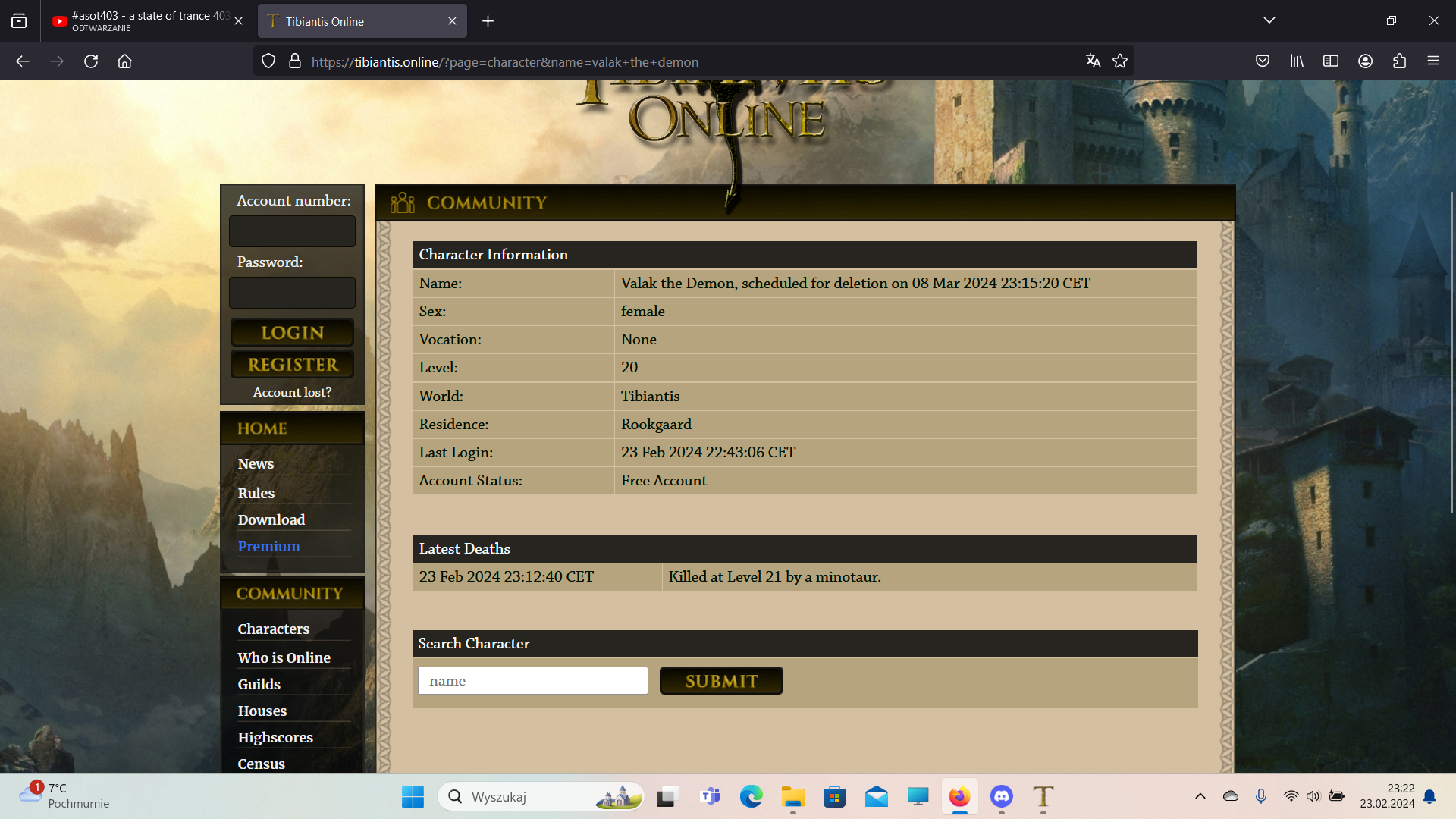This screenshot has width=1456, height=819.
Task: Open the Firefox library bookshelf icon
Action: coord(1297,61)
